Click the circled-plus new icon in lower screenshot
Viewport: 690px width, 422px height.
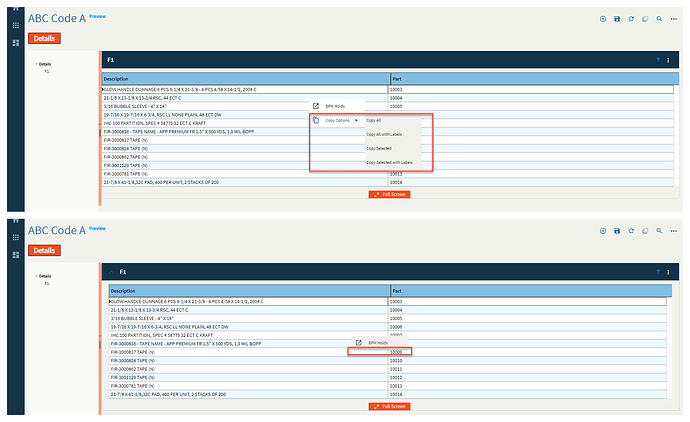[x=603, y=231]
